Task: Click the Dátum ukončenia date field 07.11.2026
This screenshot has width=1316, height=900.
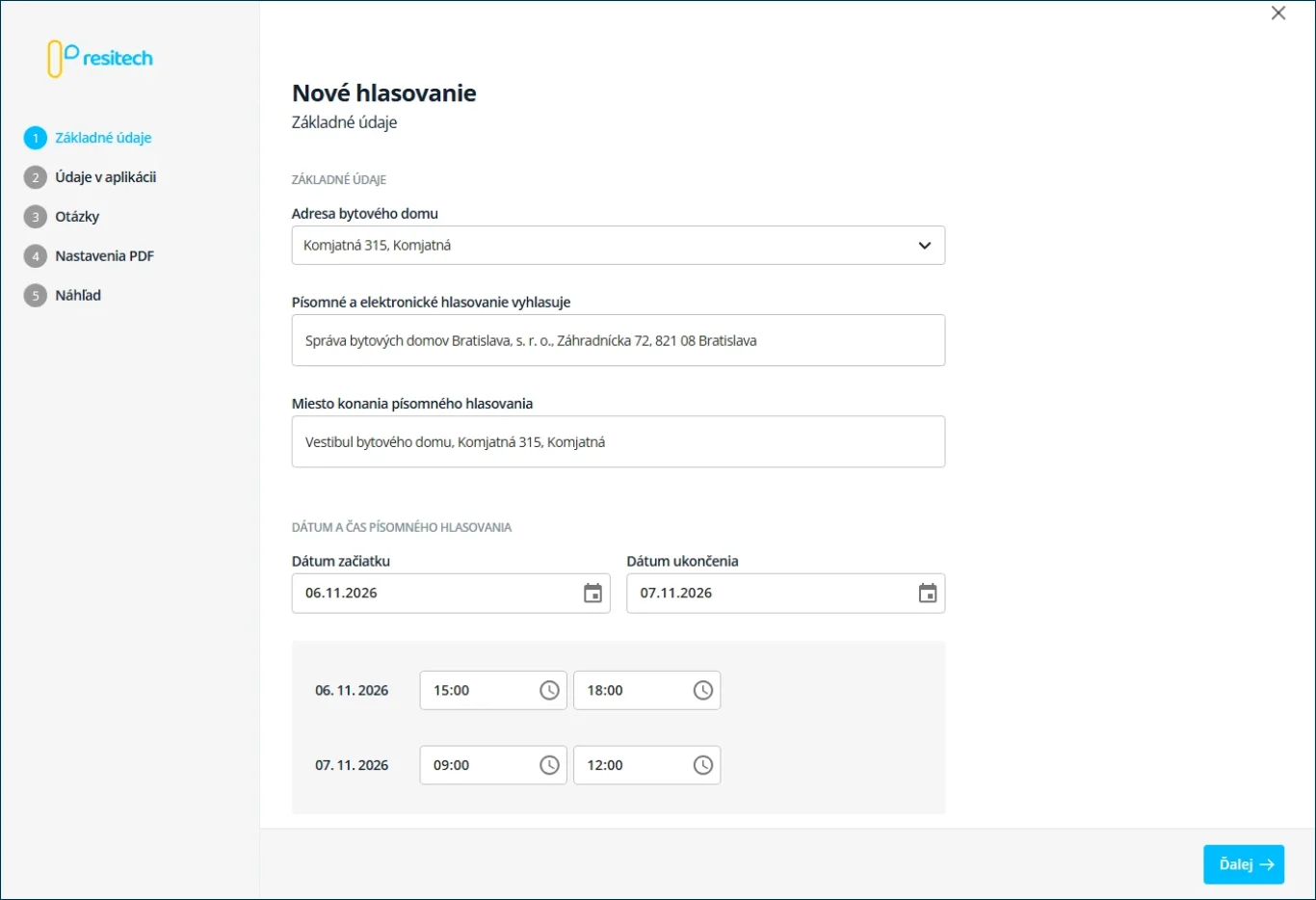Action: click(x=786, y=594)
